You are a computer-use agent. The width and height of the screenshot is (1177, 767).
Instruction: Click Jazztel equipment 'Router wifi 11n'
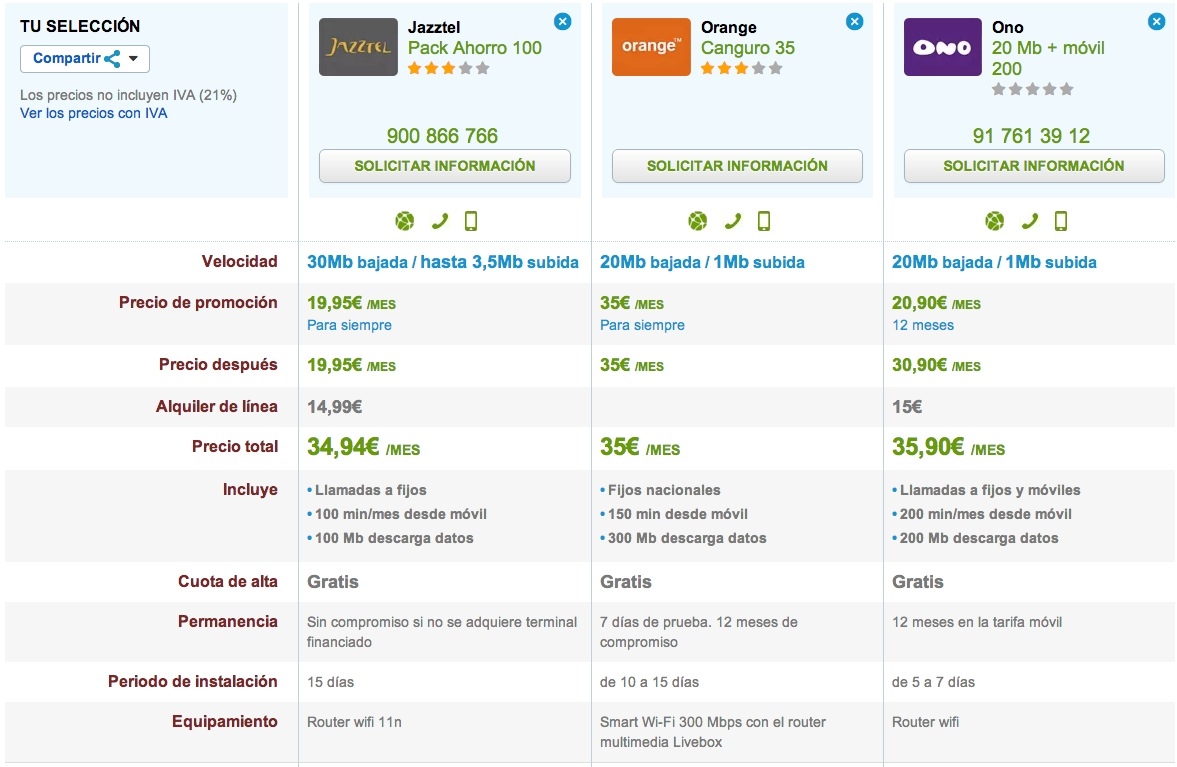354,722
